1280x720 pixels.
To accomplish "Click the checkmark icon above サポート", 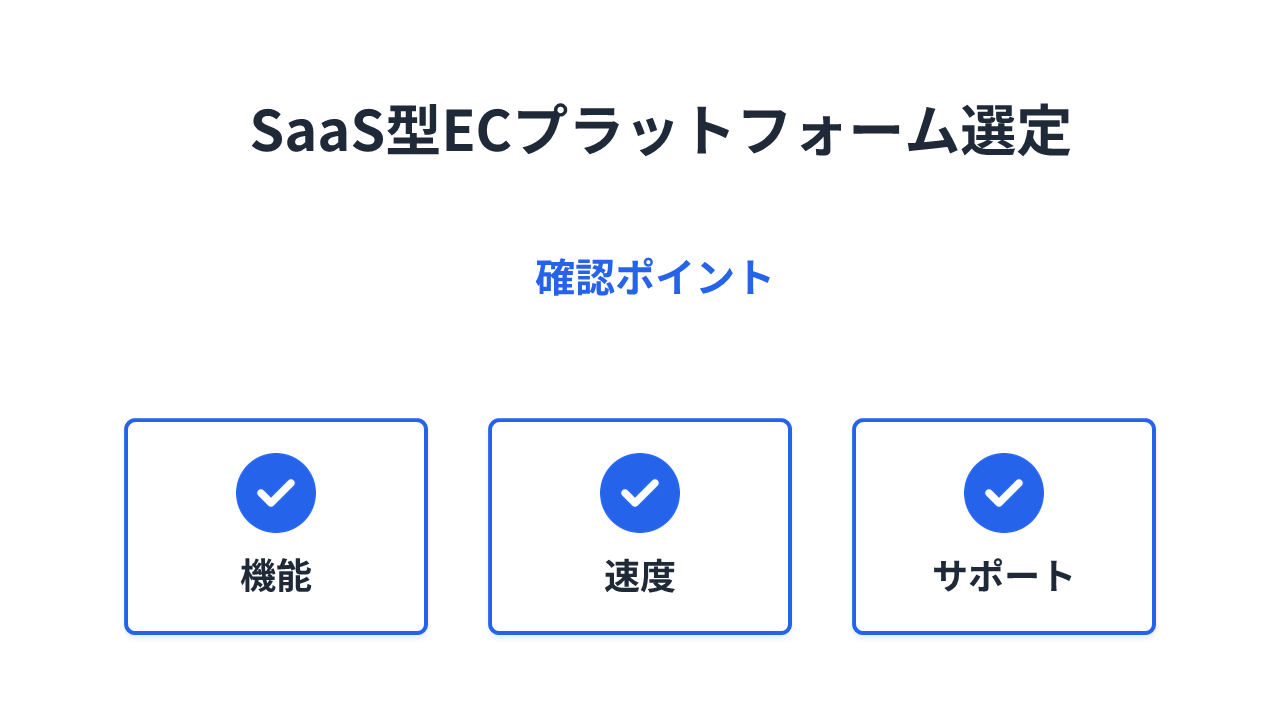I will pyautogui.click(x=1004, y=492).
